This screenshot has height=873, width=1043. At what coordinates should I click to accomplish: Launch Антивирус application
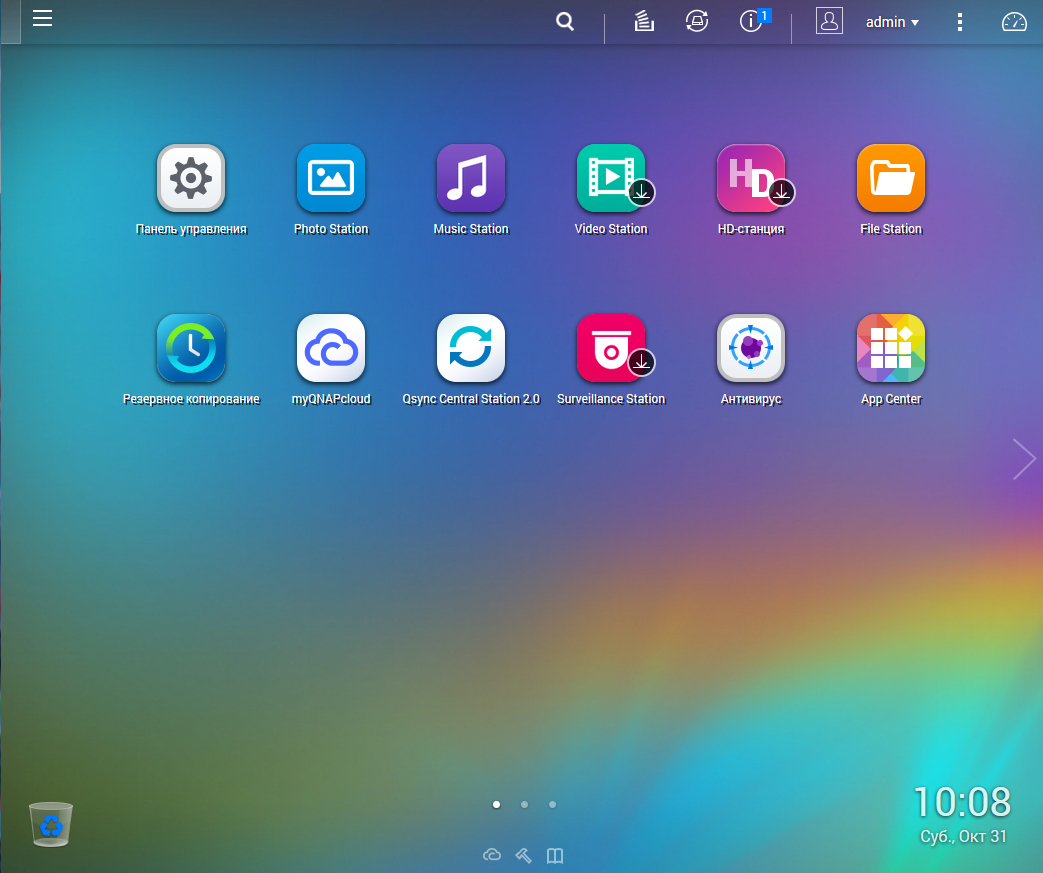751,349
